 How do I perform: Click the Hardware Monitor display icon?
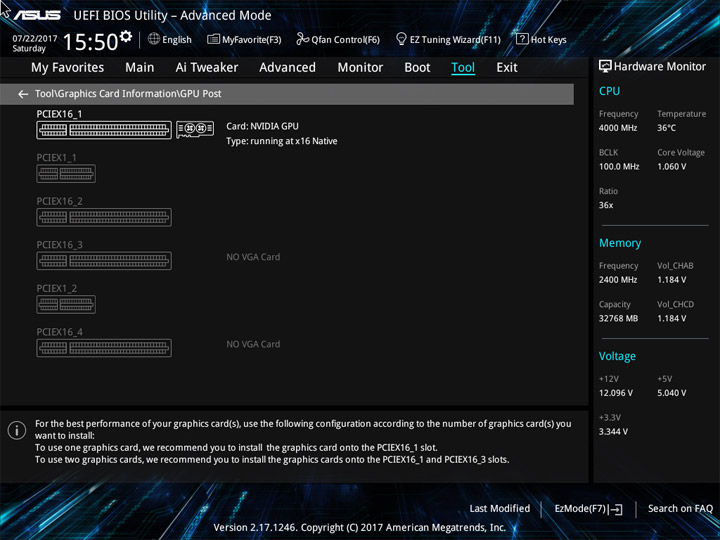[x=605, y=67]
